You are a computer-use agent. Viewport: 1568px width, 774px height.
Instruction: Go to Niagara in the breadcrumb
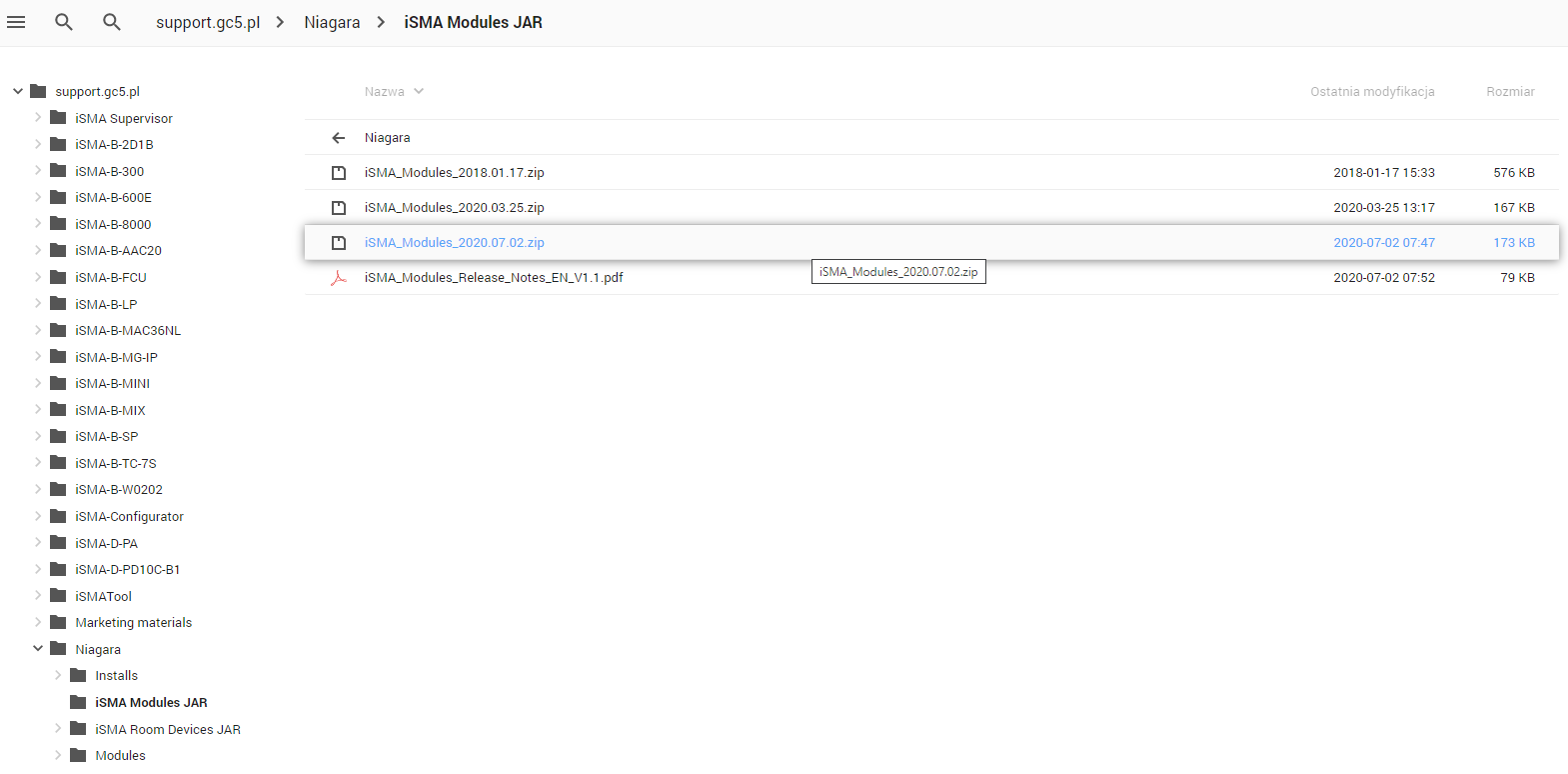pos(332,22)
